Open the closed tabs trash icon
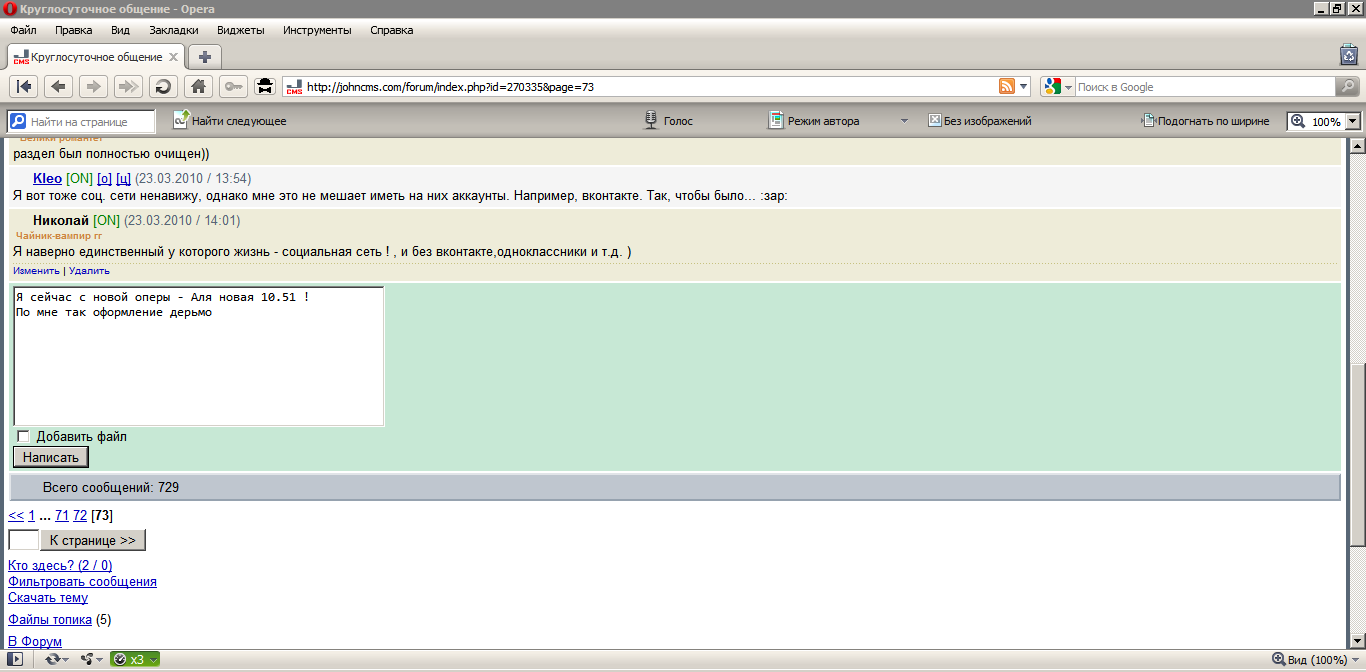Viewport: 1366px width, 672px height. point(1348,55)
